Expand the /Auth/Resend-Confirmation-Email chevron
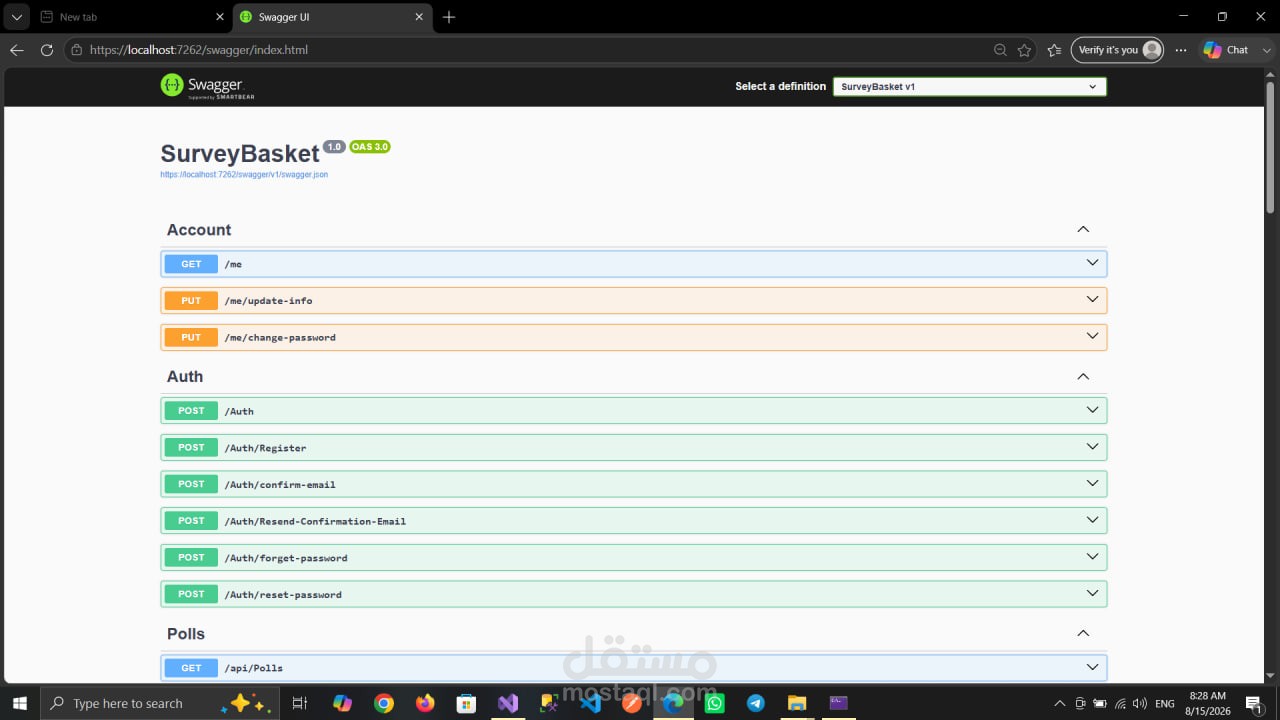 1092,520
